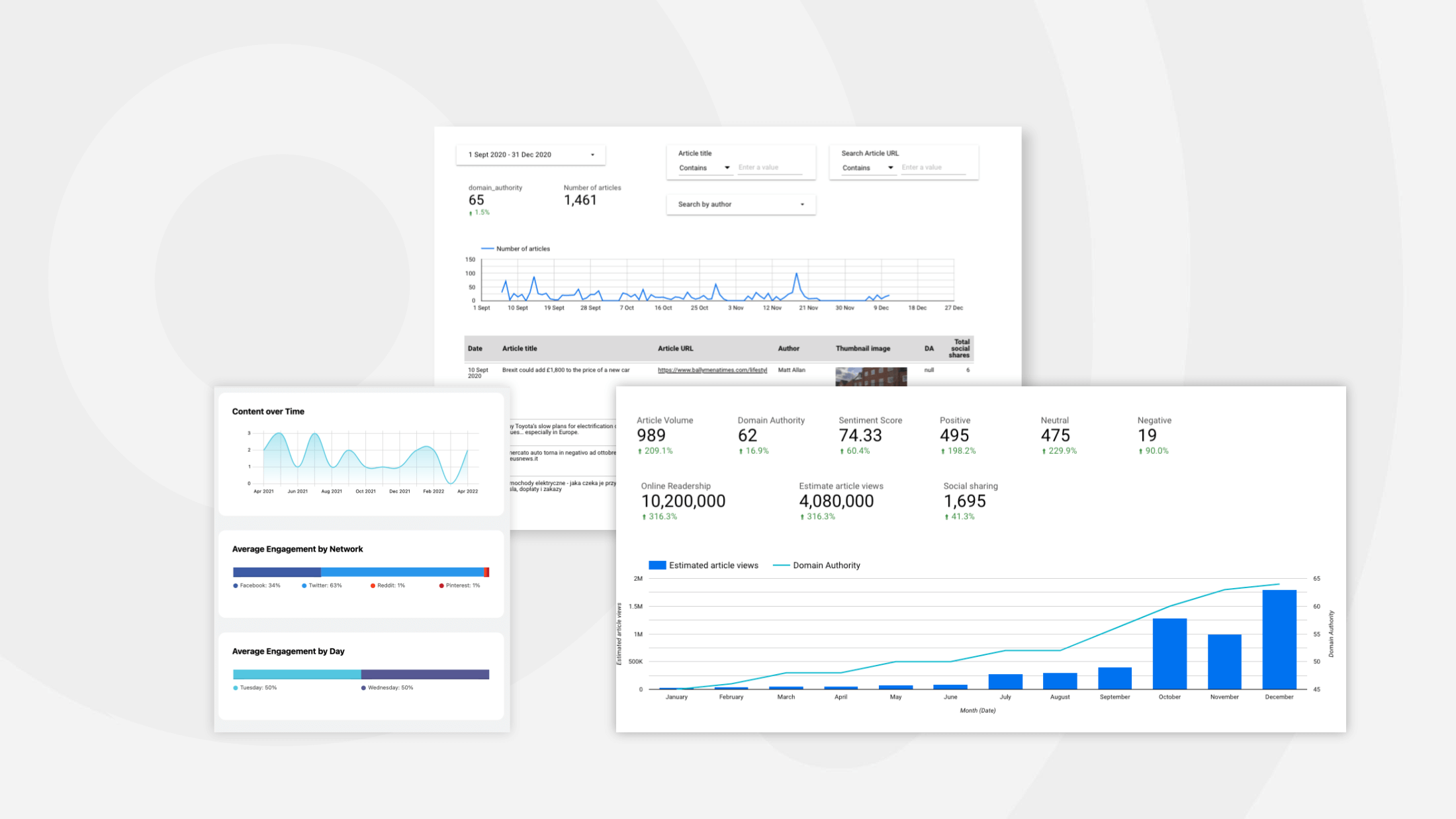
Task: Click the Twitter segment of the engagement bar
Action: pyautogui.click(x=402, y=572)
